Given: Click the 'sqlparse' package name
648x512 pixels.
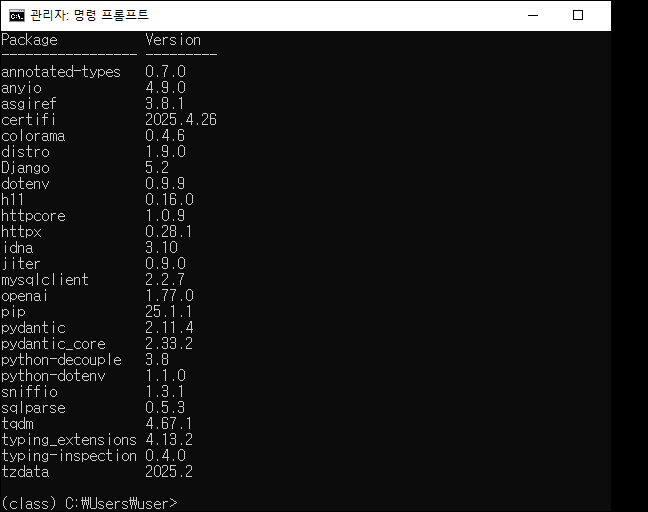Looking at the screenshot, I should 33,408.
